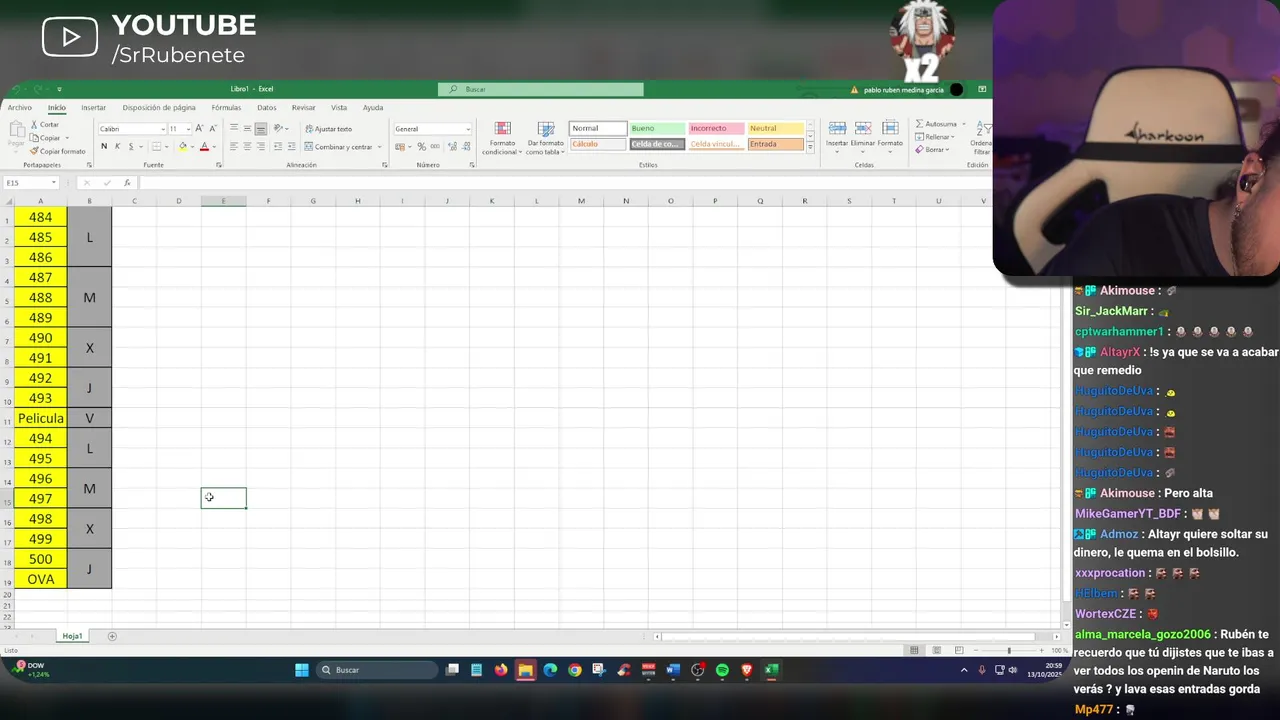Click the increase indent icon
The image size is (1280, 720).
pos(292,146)
